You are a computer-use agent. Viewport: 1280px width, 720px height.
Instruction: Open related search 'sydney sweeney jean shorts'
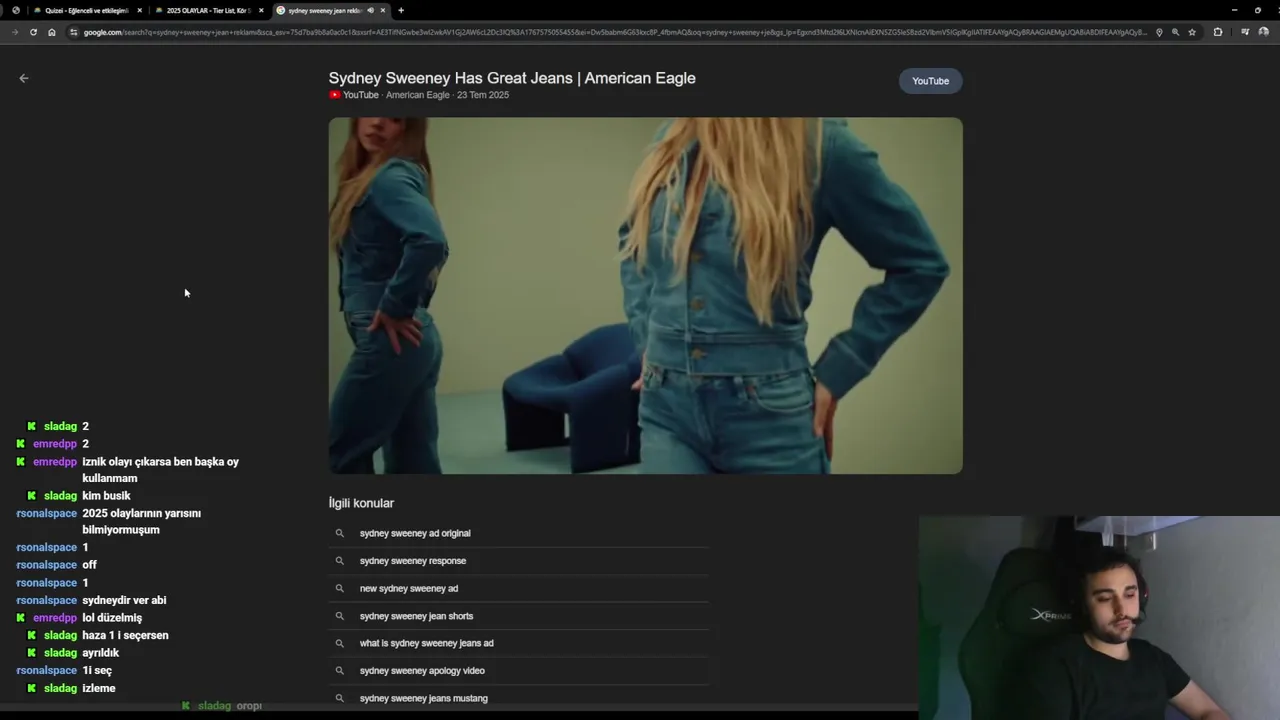[416, 616]
